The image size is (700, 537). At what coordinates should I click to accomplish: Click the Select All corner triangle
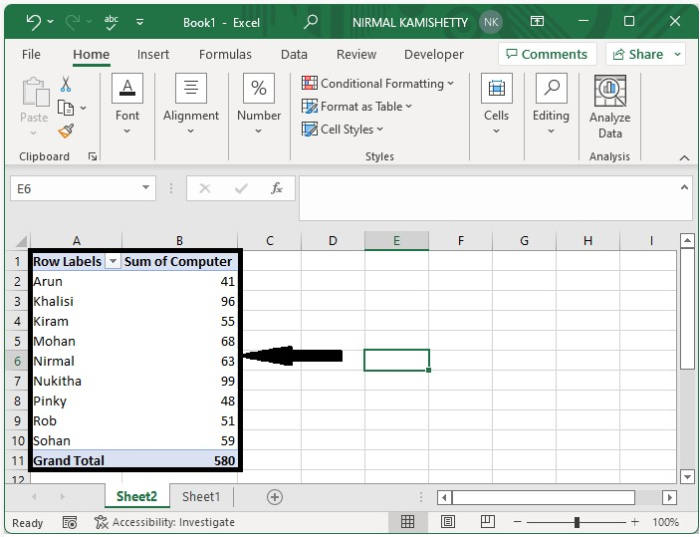click(21, 241)
